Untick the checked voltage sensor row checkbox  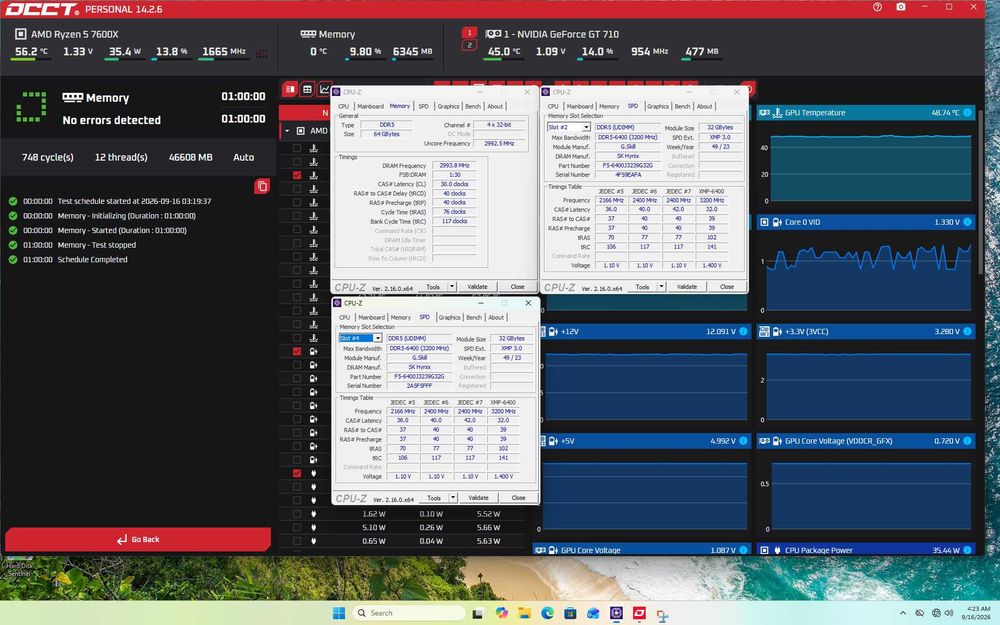coord(297,351)
